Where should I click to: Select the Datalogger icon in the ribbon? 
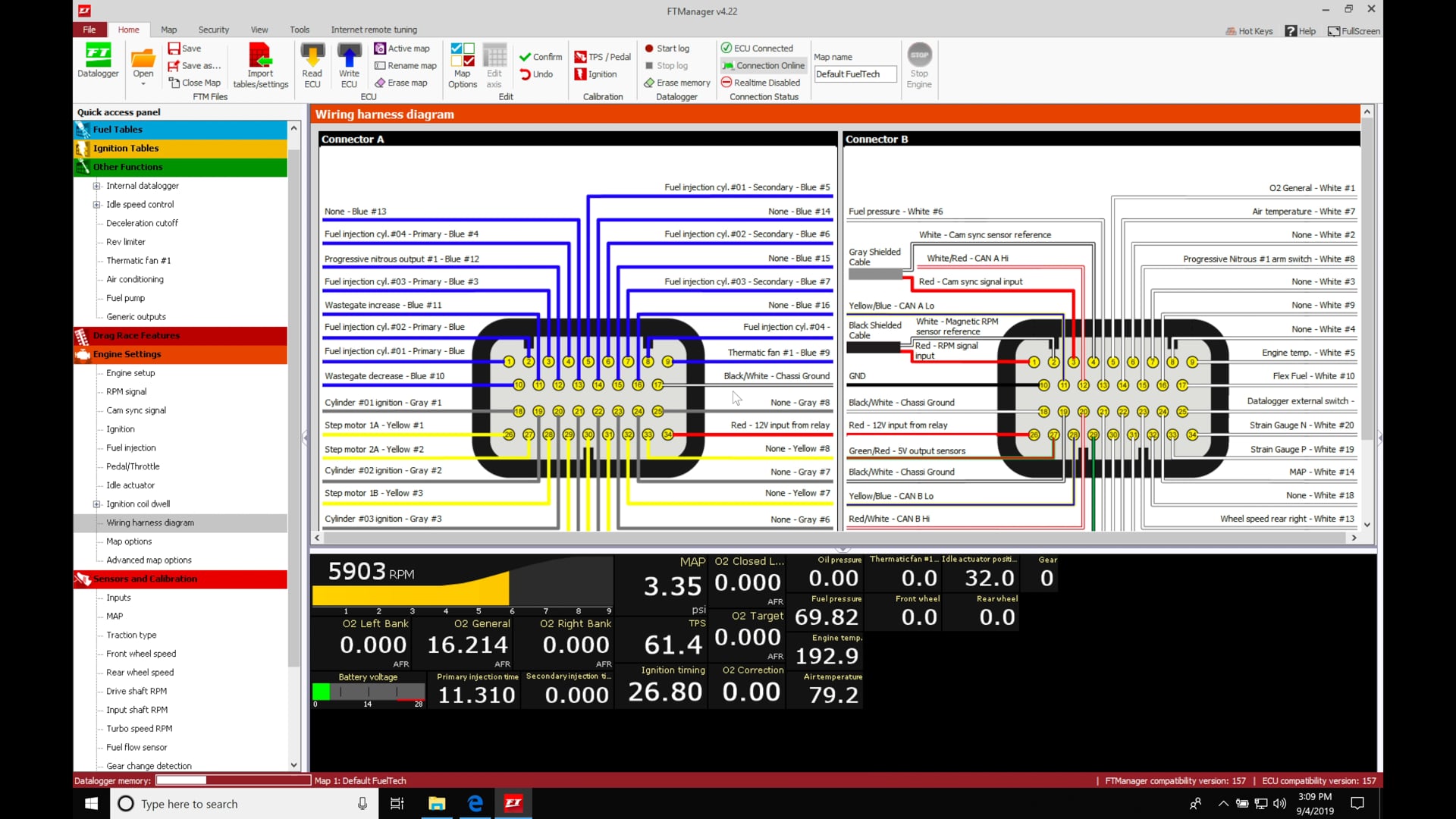(98, 62)
